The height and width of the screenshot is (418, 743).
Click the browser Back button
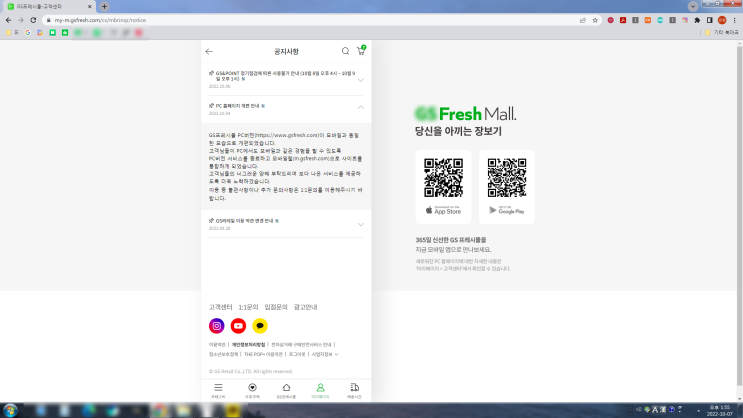tap(8, 20)
